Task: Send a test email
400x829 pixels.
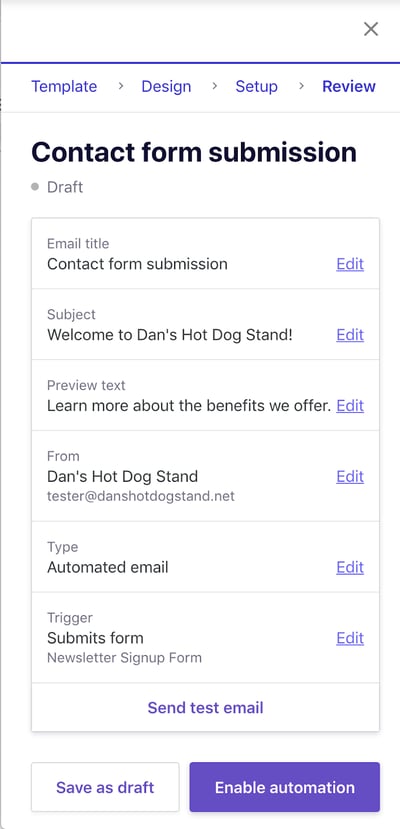Action: click(x=206, y=707)
